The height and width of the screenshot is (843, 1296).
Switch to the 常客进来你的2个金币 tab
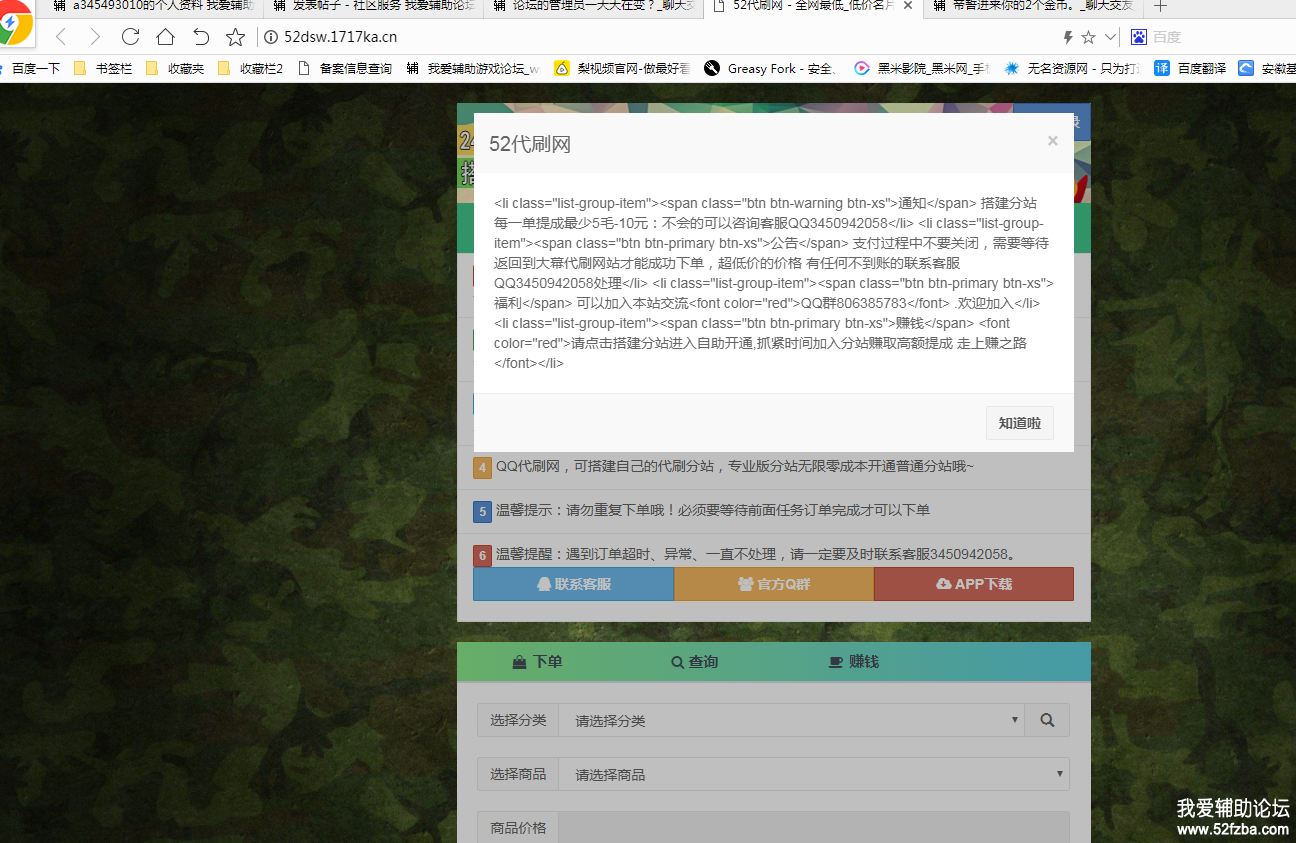pos(1033,6)
